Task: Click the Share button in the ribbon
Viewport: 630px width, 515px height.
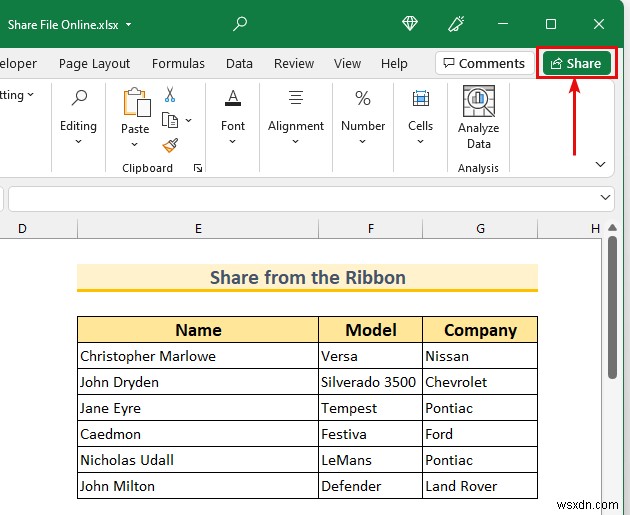Action: (x=576, y=63)
